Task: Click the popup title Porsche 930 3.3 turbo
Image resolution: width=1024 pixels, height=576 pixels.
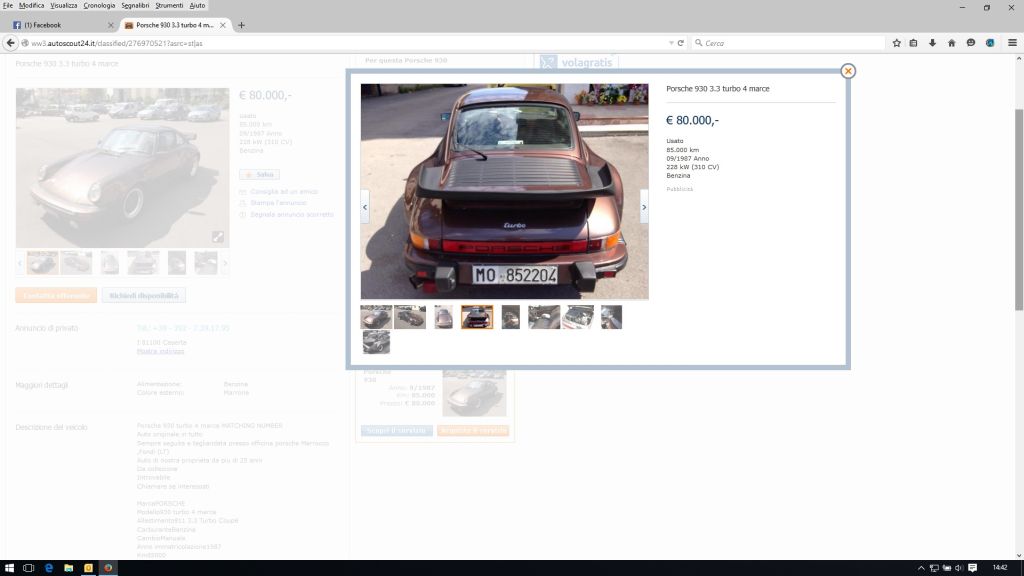Action: point(718,89)
